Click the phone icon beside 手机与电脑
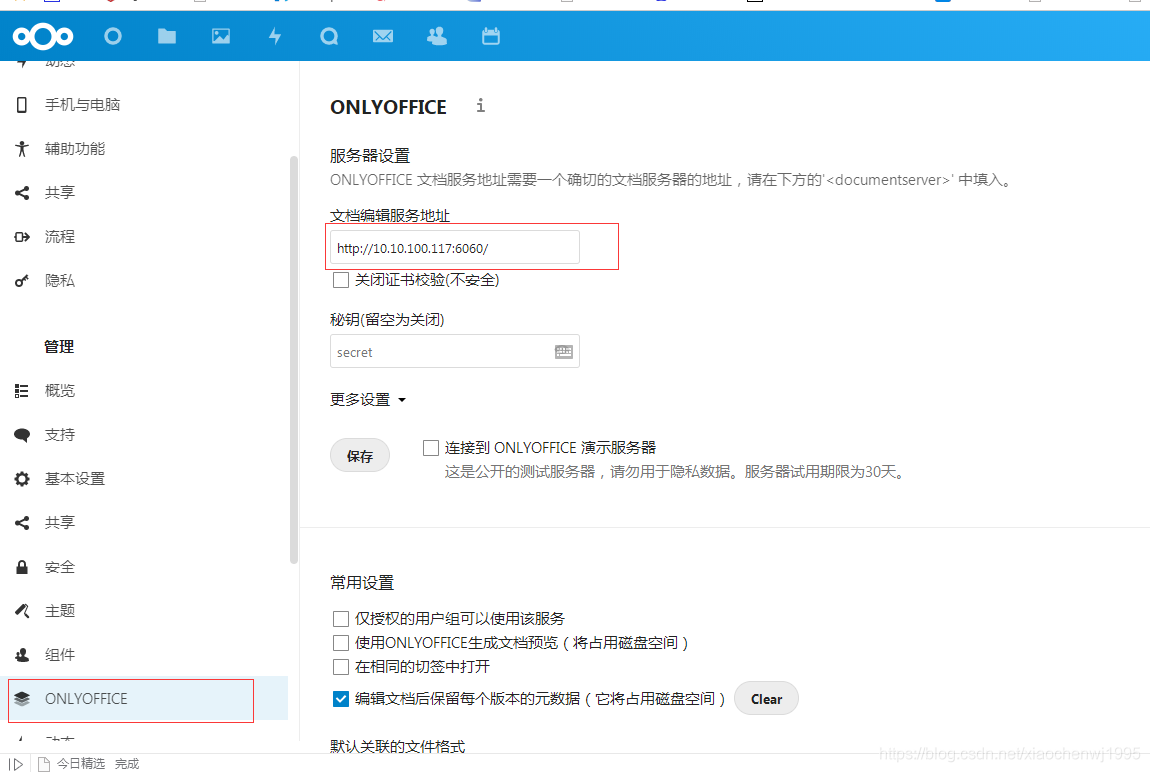This screenshot has height=772, width=1150. click(22, 105)
